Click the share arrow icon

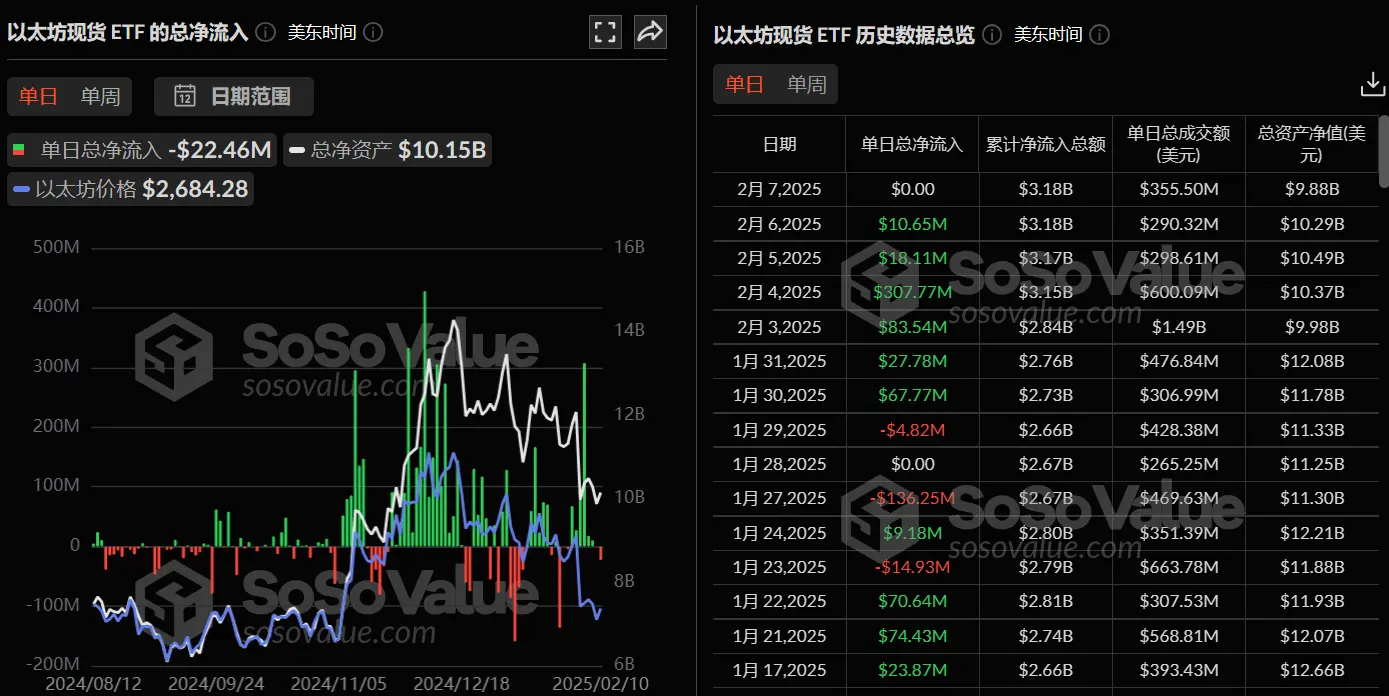[650, 32]
